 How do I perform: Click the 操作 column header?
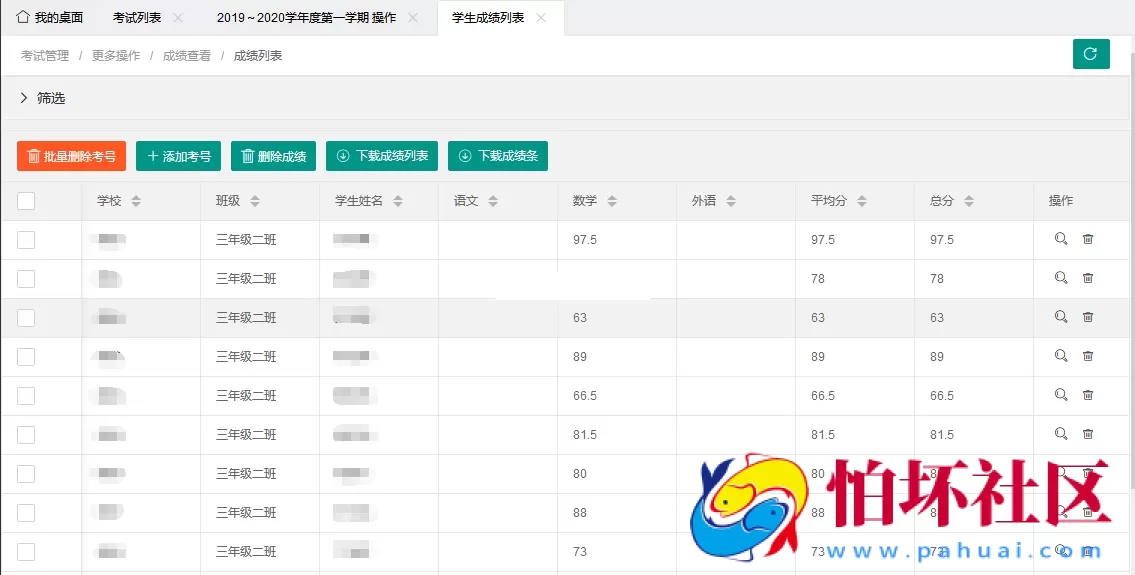pos(1060,201)
